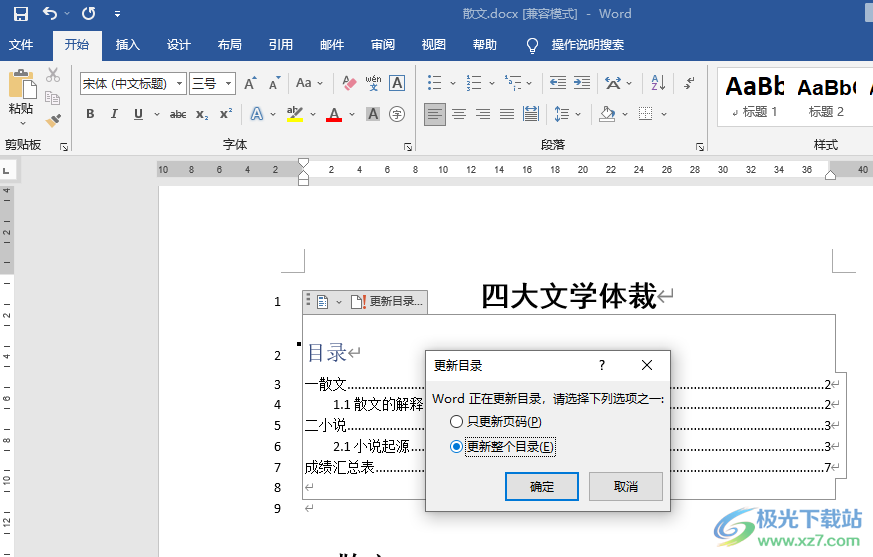This screenshot has height=557, width=873.
Task: Click the phonetic guide (wén) icon
Action: (373, 84)
